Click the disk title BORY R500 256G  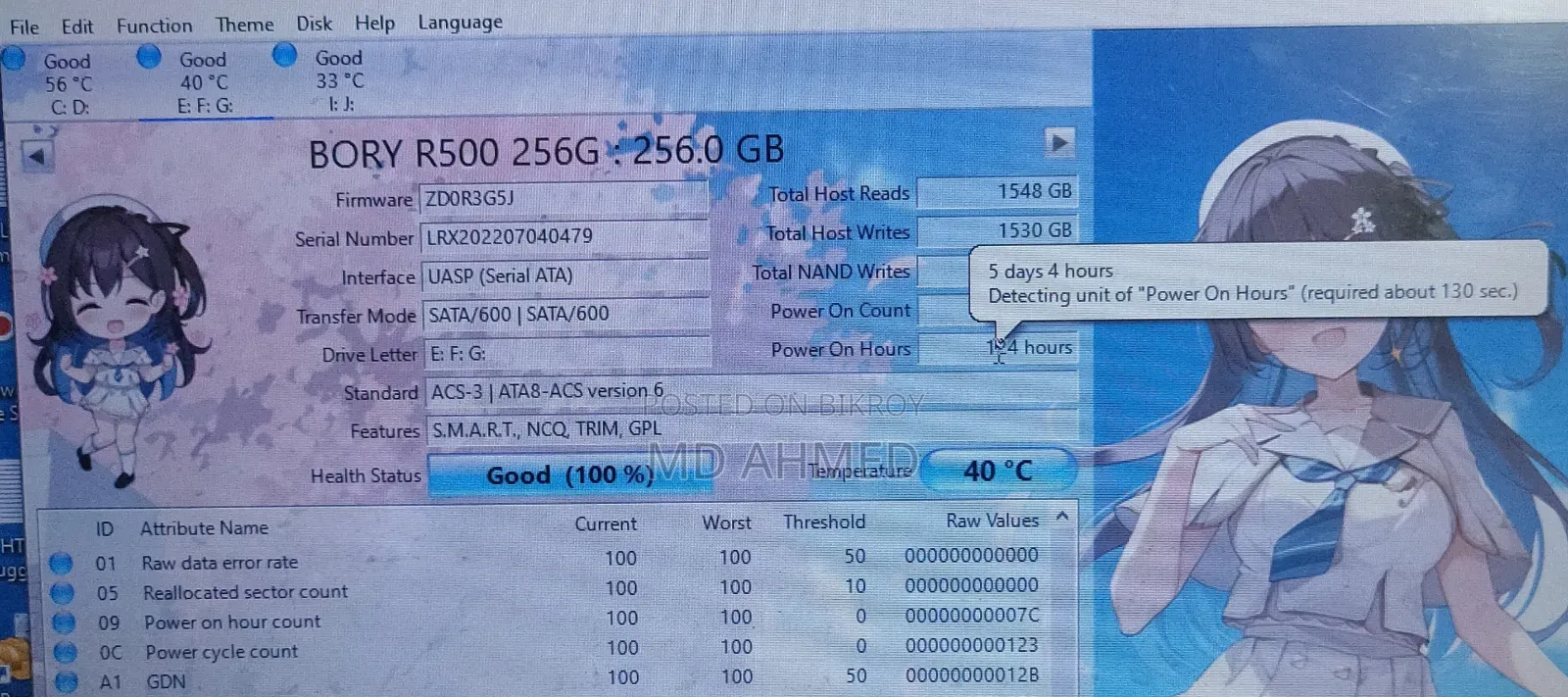click(x=547, y=152)
